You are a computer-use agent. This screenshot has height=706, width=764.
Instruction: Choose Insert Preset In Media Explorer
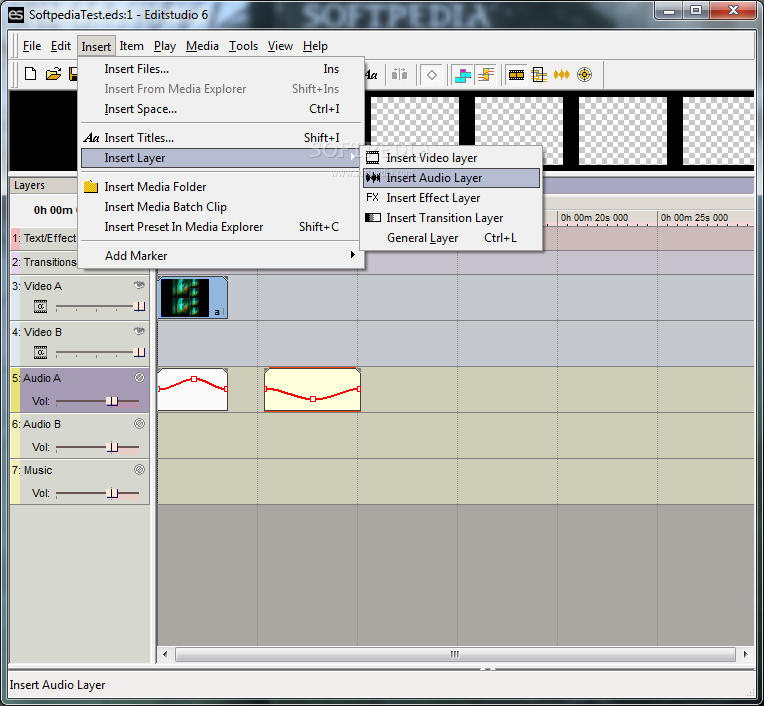[x=221, y=227]
